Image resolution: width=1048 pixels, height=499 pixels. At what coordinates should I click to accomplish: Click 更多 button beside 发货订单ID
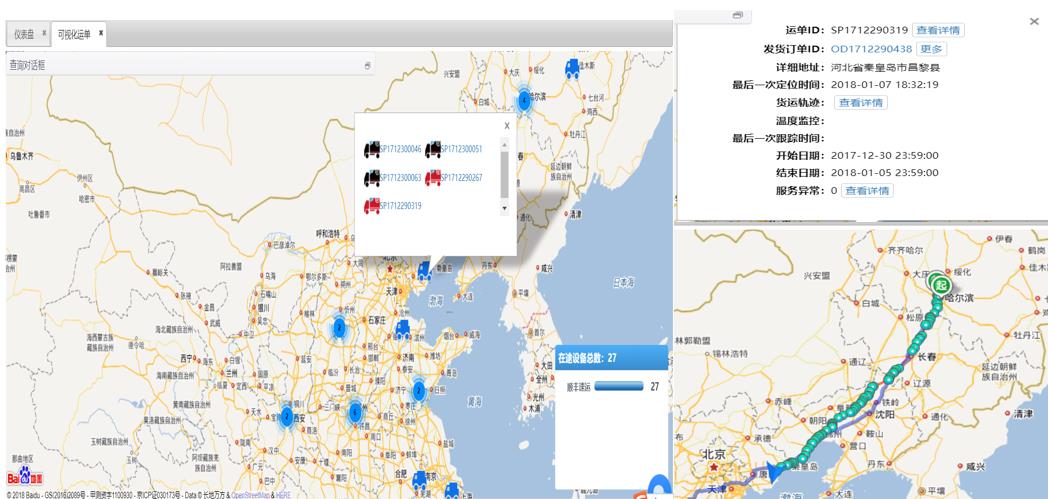pyautogui.click(x=931, y=49)
